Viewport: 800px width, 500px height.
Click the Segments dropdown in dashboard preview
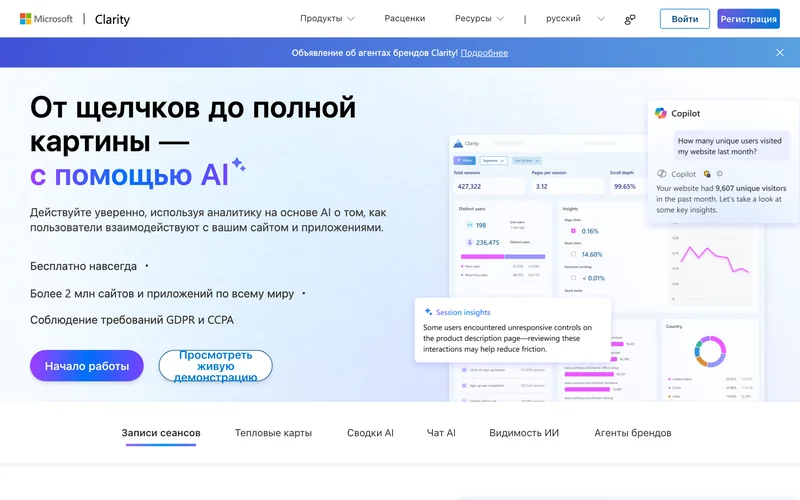[x=493, y=161]
